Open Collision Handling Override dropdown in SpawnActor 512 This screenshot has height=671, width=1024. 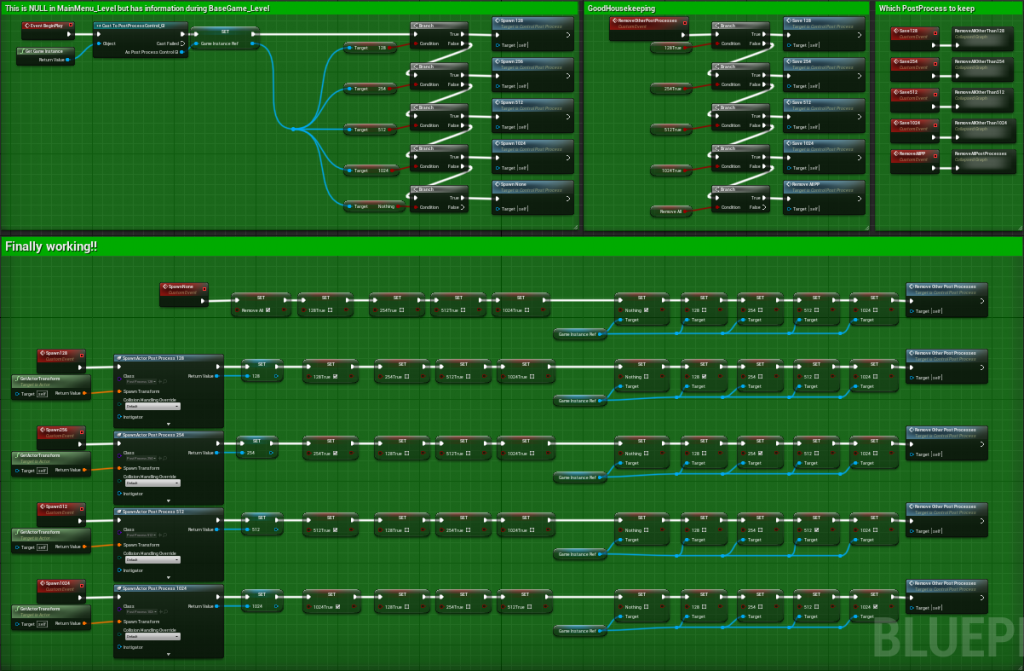pyautogui.click(x=152, y=560)
